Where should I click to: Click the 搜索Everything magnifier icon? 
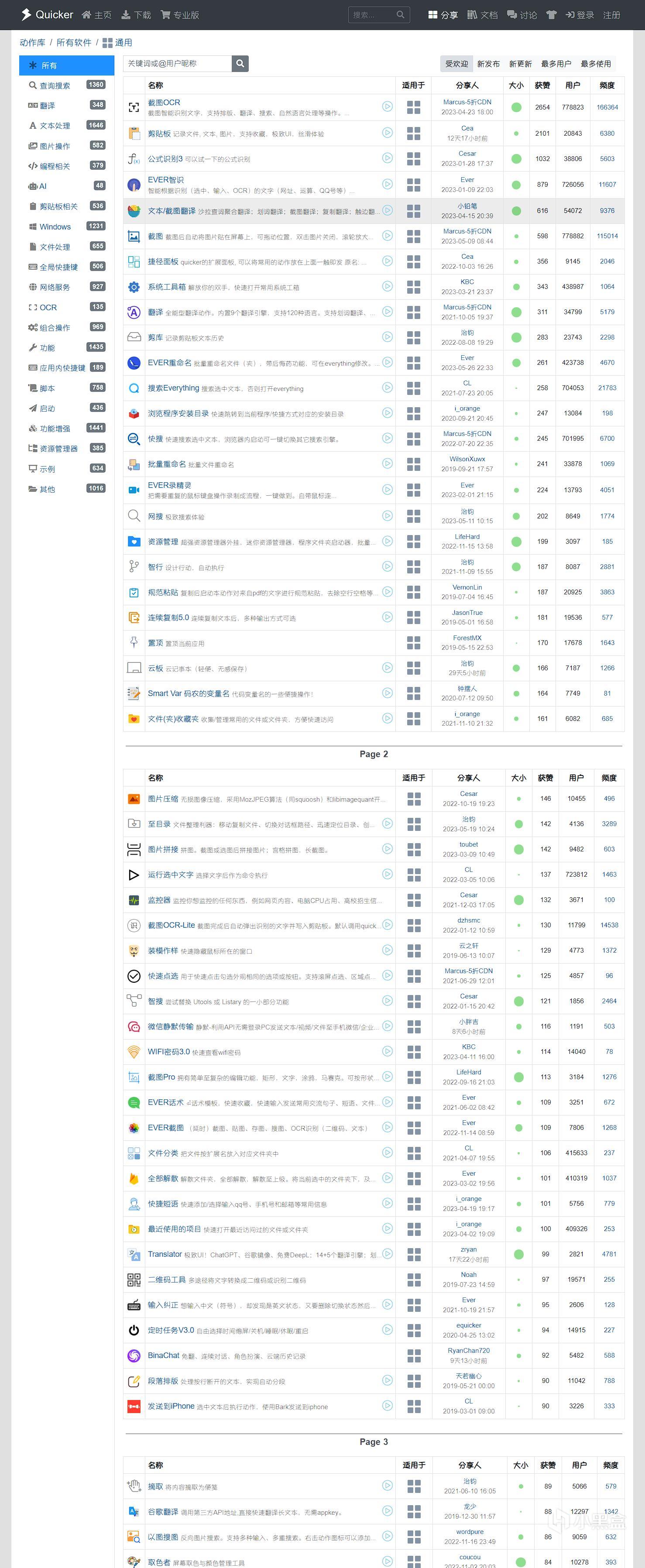click(x=134, y=388)
